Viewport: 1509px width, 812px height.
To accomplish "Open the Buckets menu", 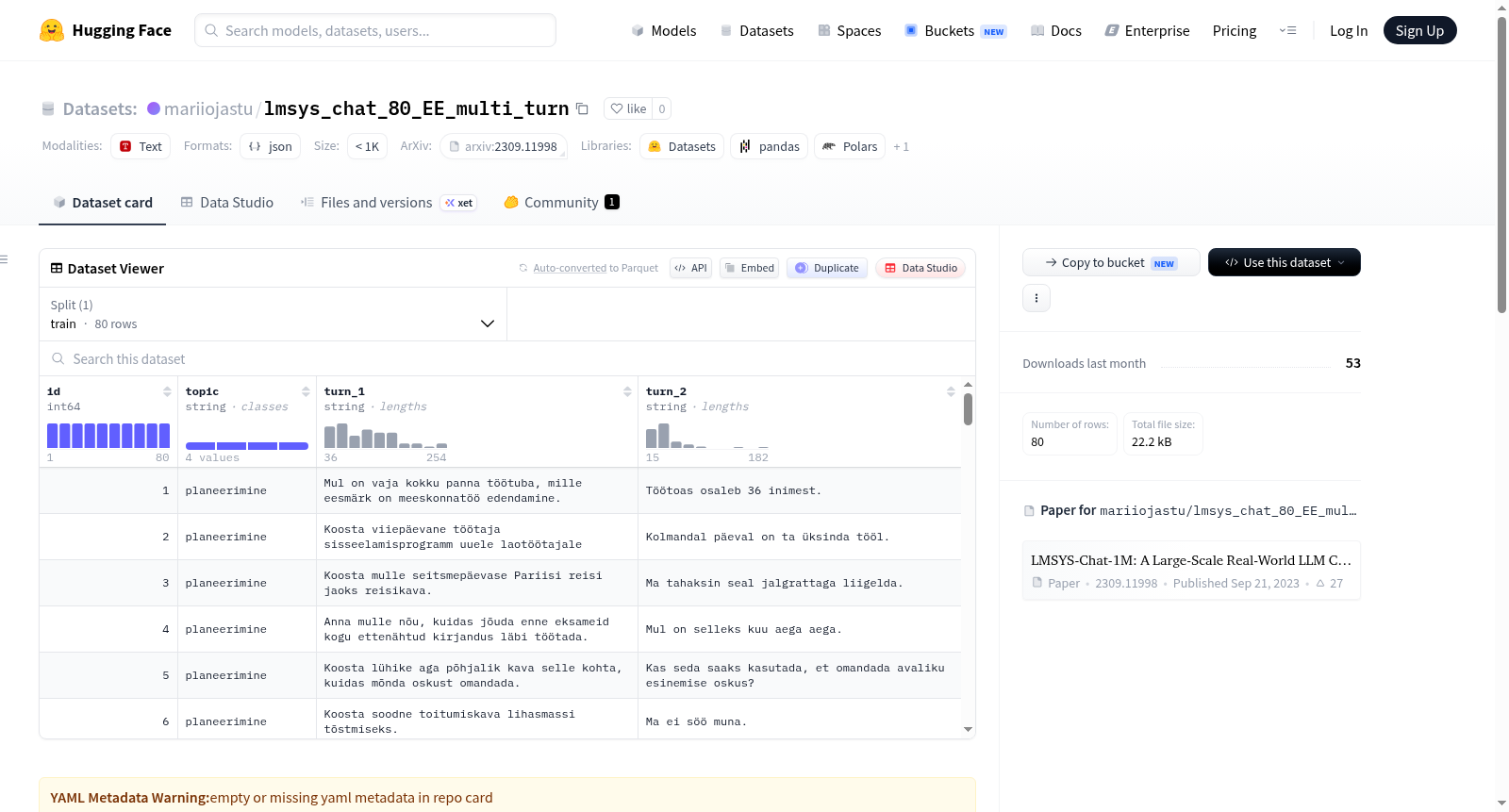I will pyautogui.click(x=955, y=30).
